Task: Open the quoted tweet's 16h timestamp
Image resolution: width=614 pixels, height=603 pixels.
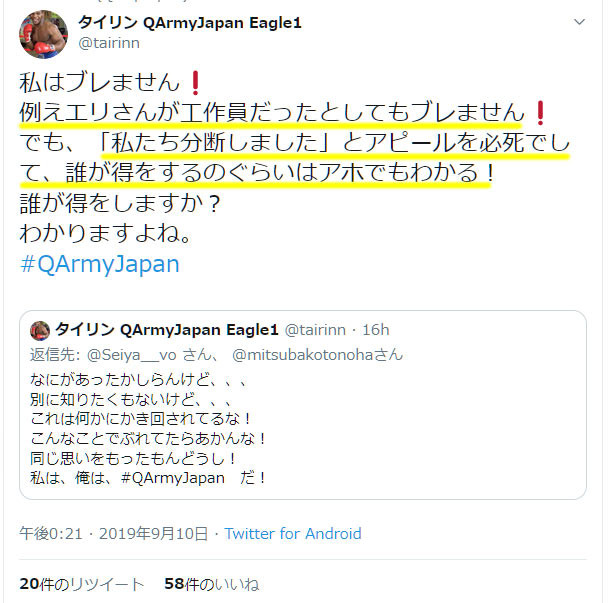Action: click(x=375, y=330)
